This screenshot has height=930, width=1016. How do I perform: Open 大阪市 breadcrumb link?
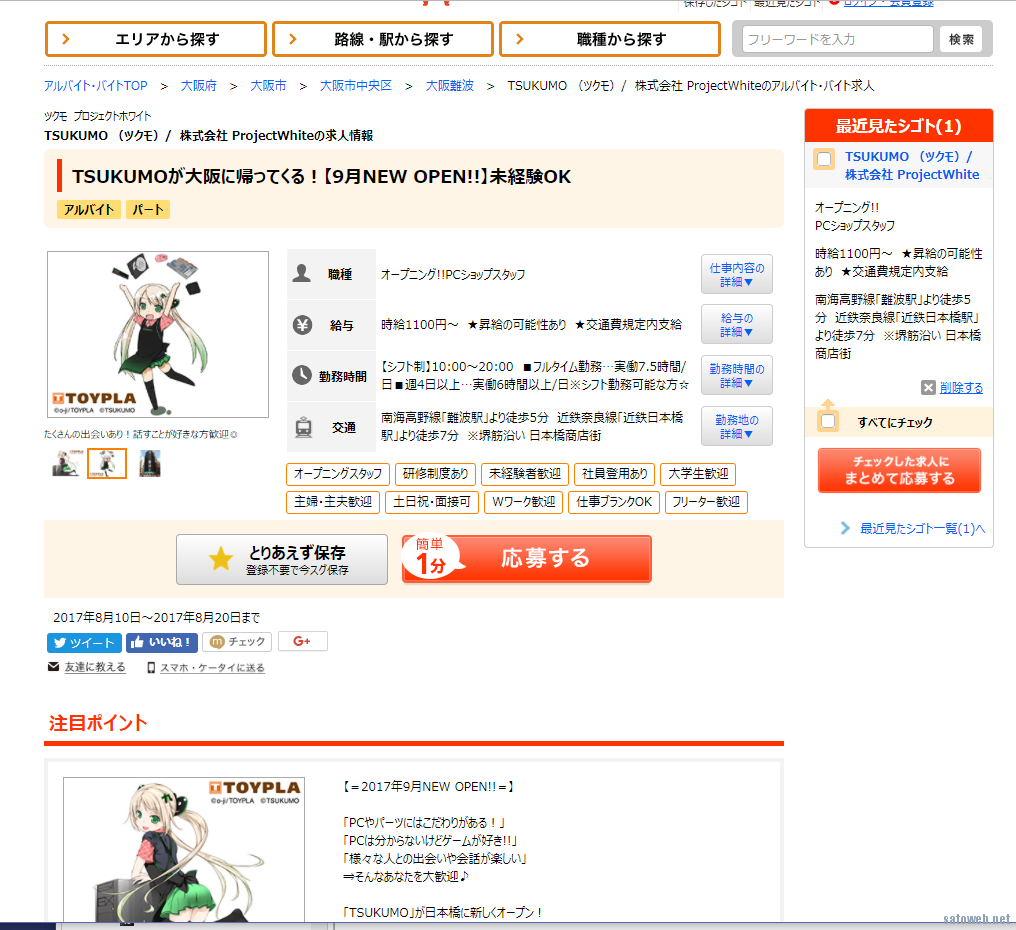268,86
